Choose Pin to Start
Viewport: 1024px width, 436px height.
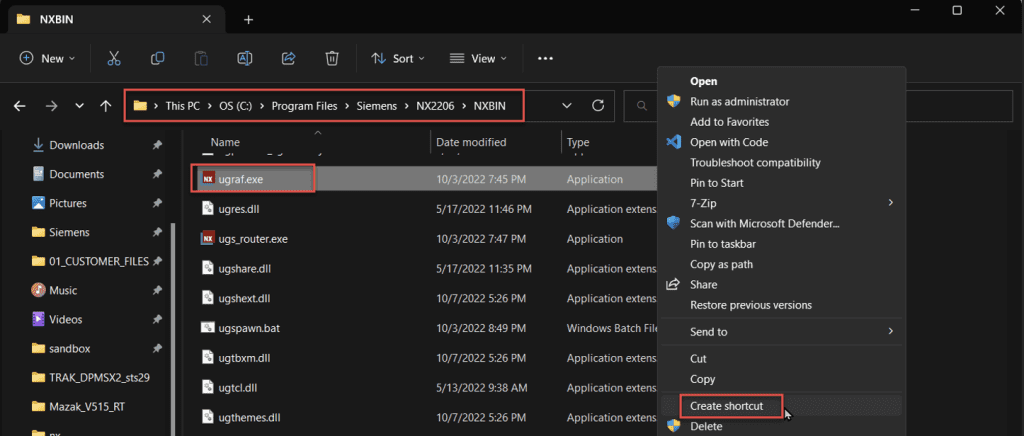[x=716, y=183]
